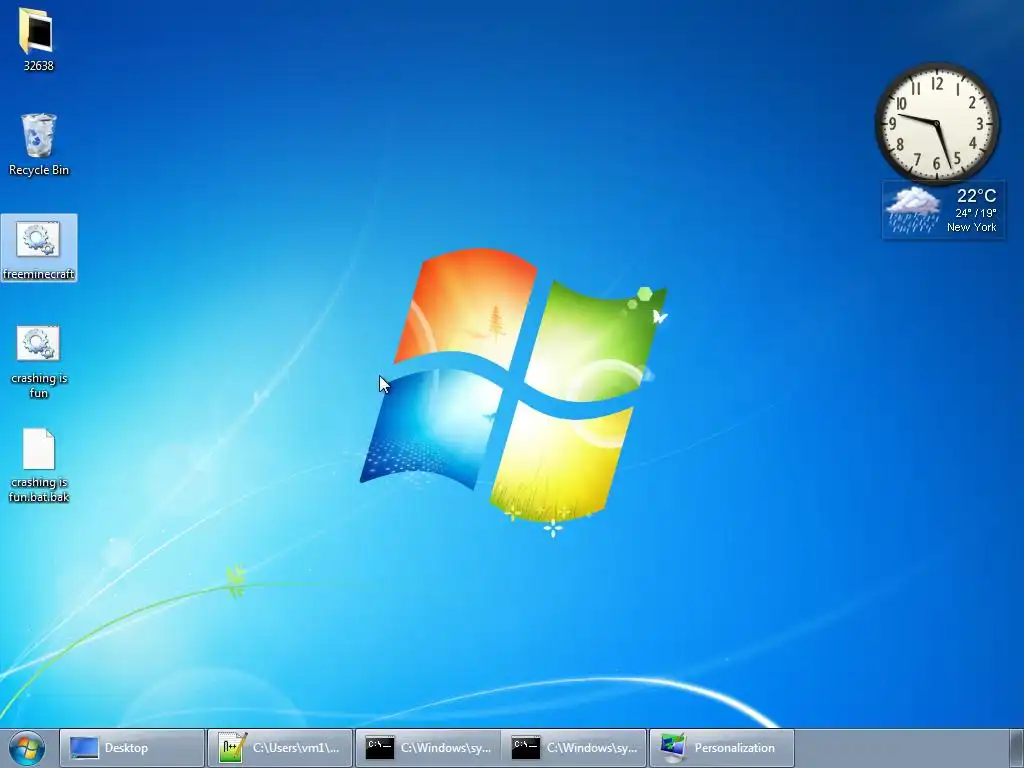Switch to the Notepad++ C:\Users\vm1 taskbar button
Screen dimensions: 1024x768
tap(280, 748)
